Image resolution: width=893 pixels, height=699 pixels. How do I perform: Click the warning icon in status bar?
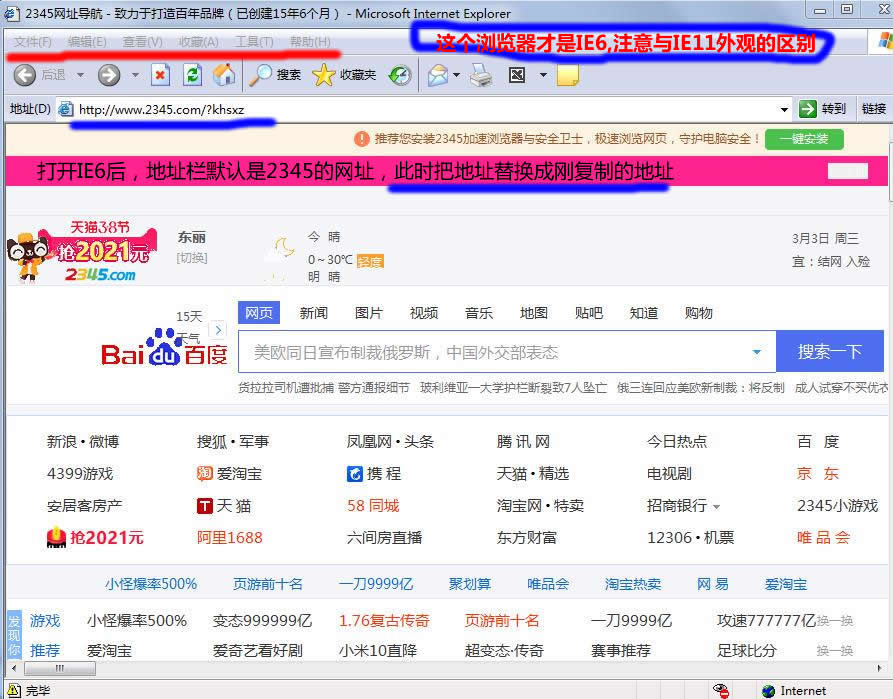click(14, 690)
